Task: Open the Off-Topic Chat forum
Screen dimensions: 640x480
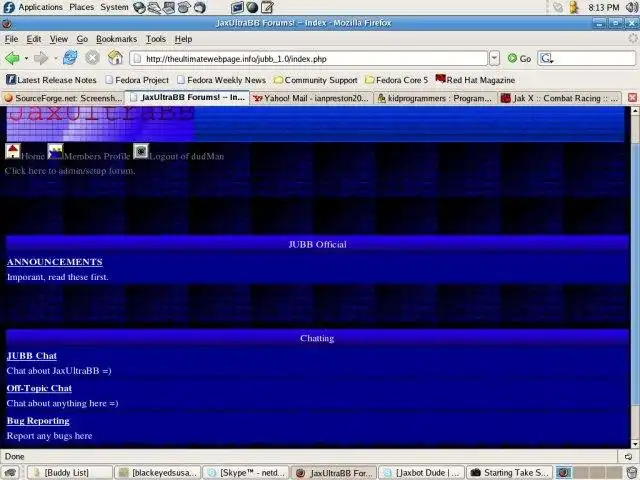Action: (39, 389)
